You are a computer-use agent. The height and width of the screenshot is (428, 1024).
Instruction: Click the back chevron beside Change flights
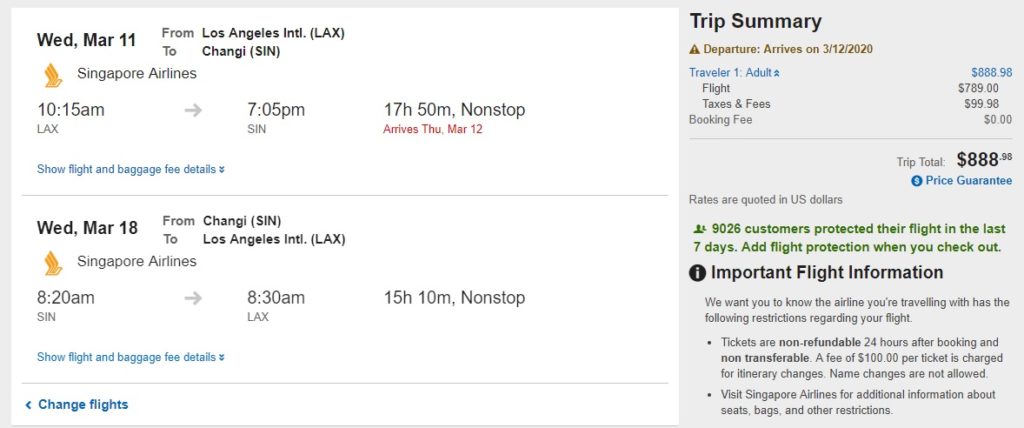(x=28, y=405)
